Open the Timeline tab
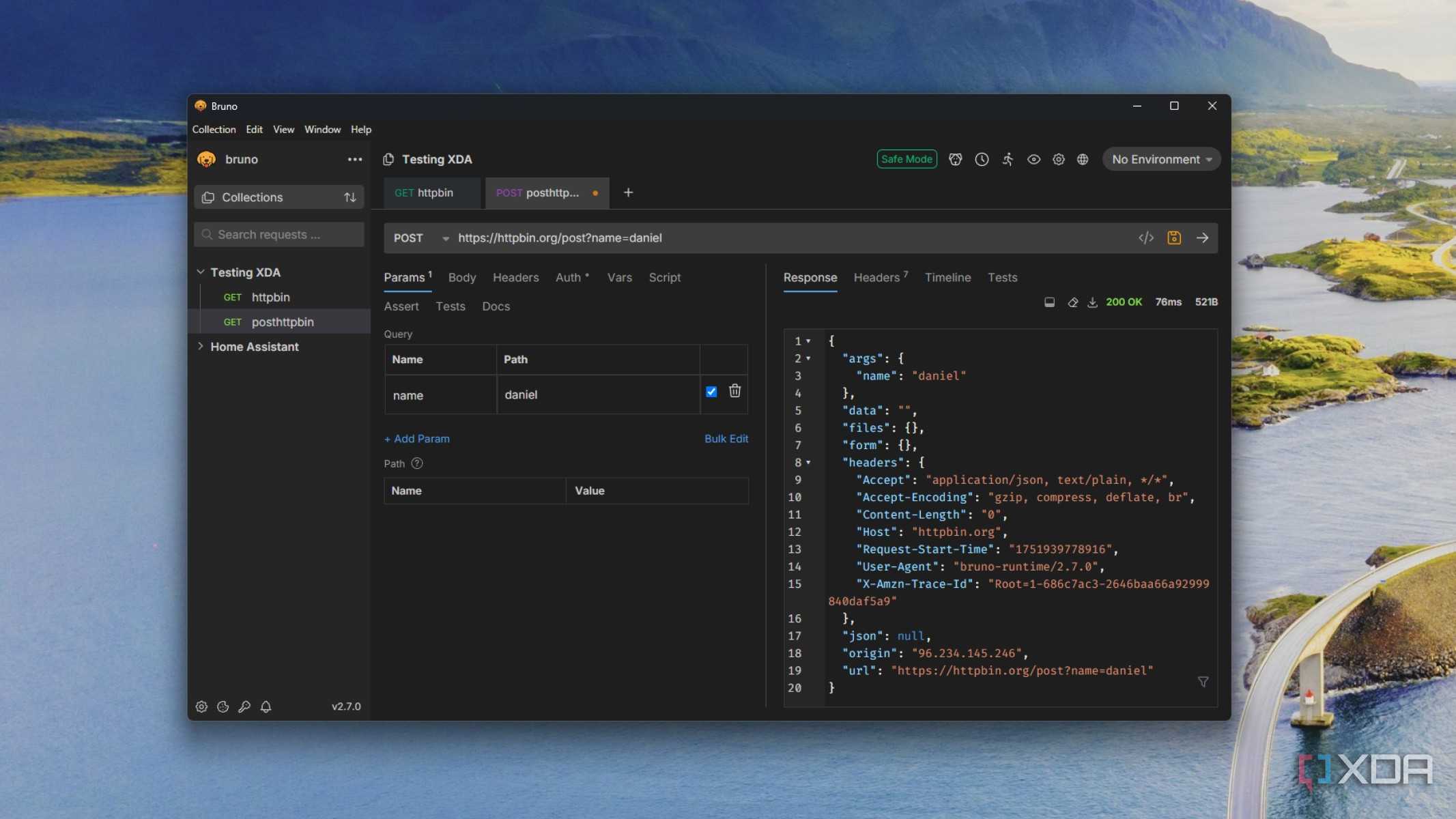This screenshot has height=819, width=1456. (947, 277)
